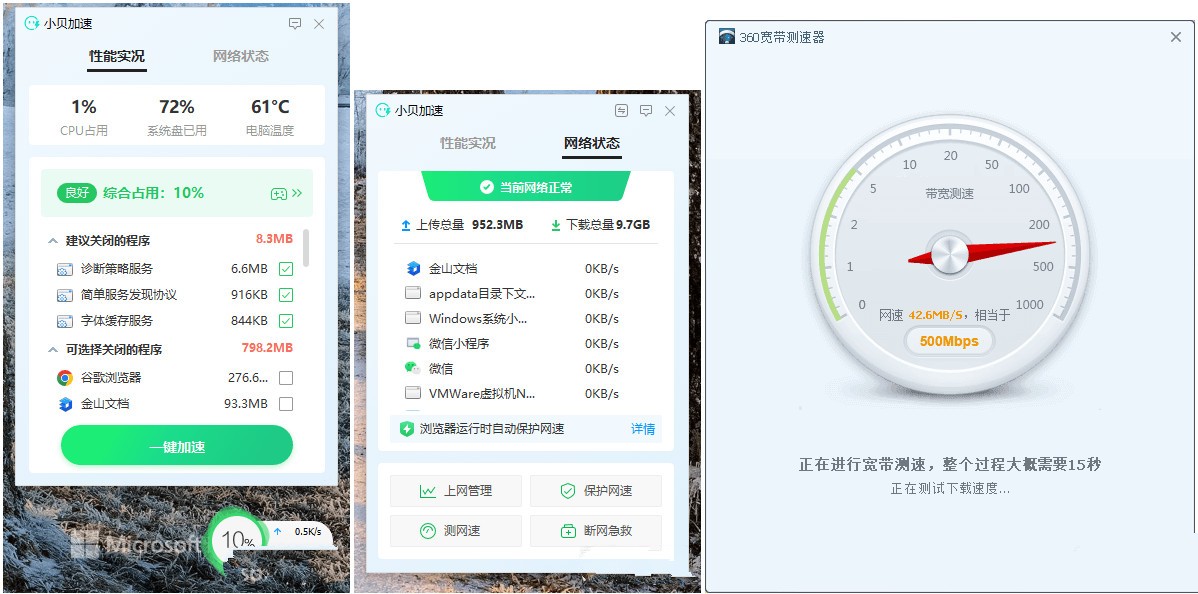Click the 小贝加速 logo in the network window
Viewport: 1198px width, 594px height.
tap(383, 110)
